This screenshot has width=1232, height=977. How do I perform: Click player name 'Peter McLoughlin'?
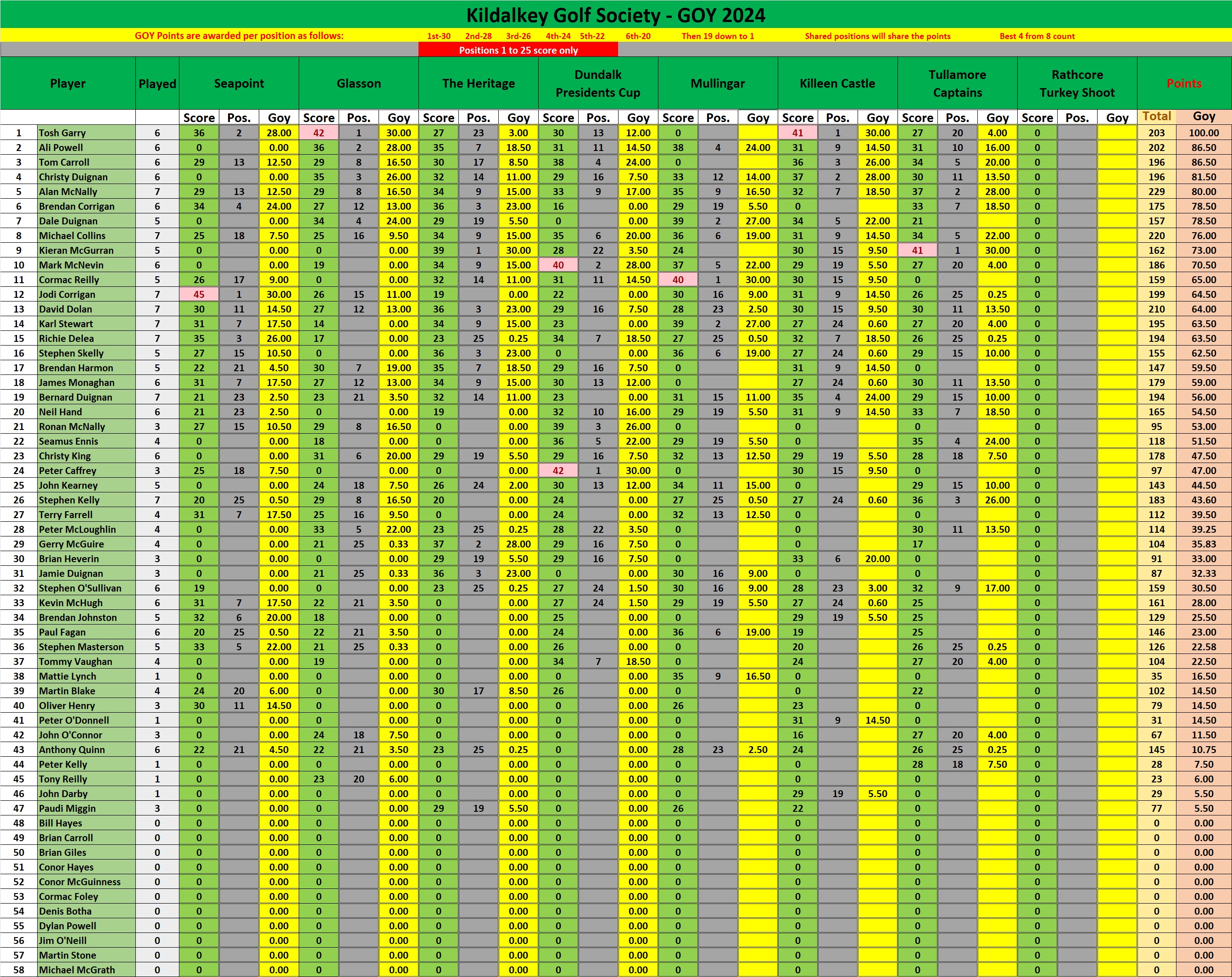click(x=77, y=530)
